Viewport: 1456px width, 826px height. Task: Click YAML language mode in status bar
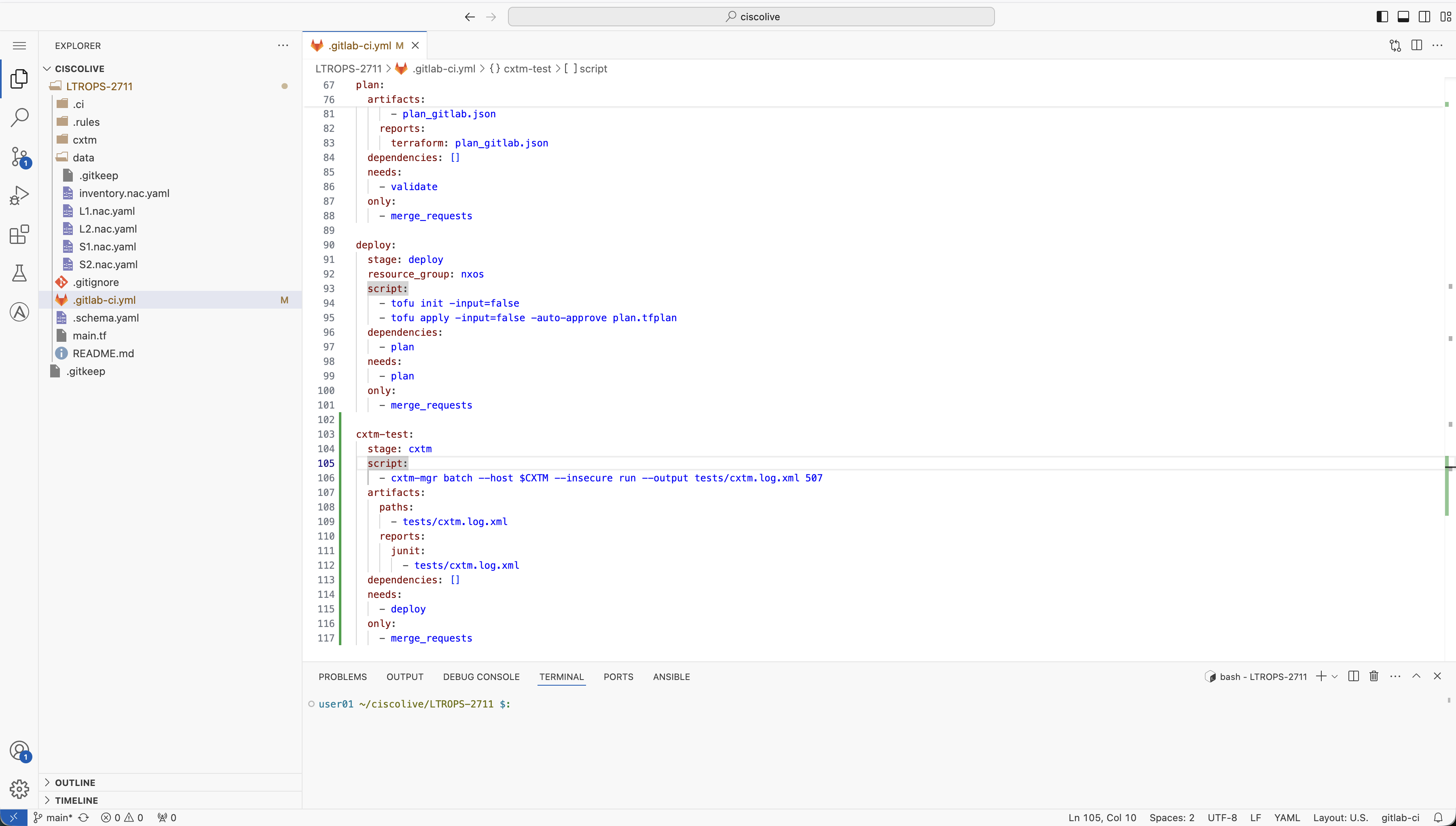pyautogui.click(x=1287, y=818)
